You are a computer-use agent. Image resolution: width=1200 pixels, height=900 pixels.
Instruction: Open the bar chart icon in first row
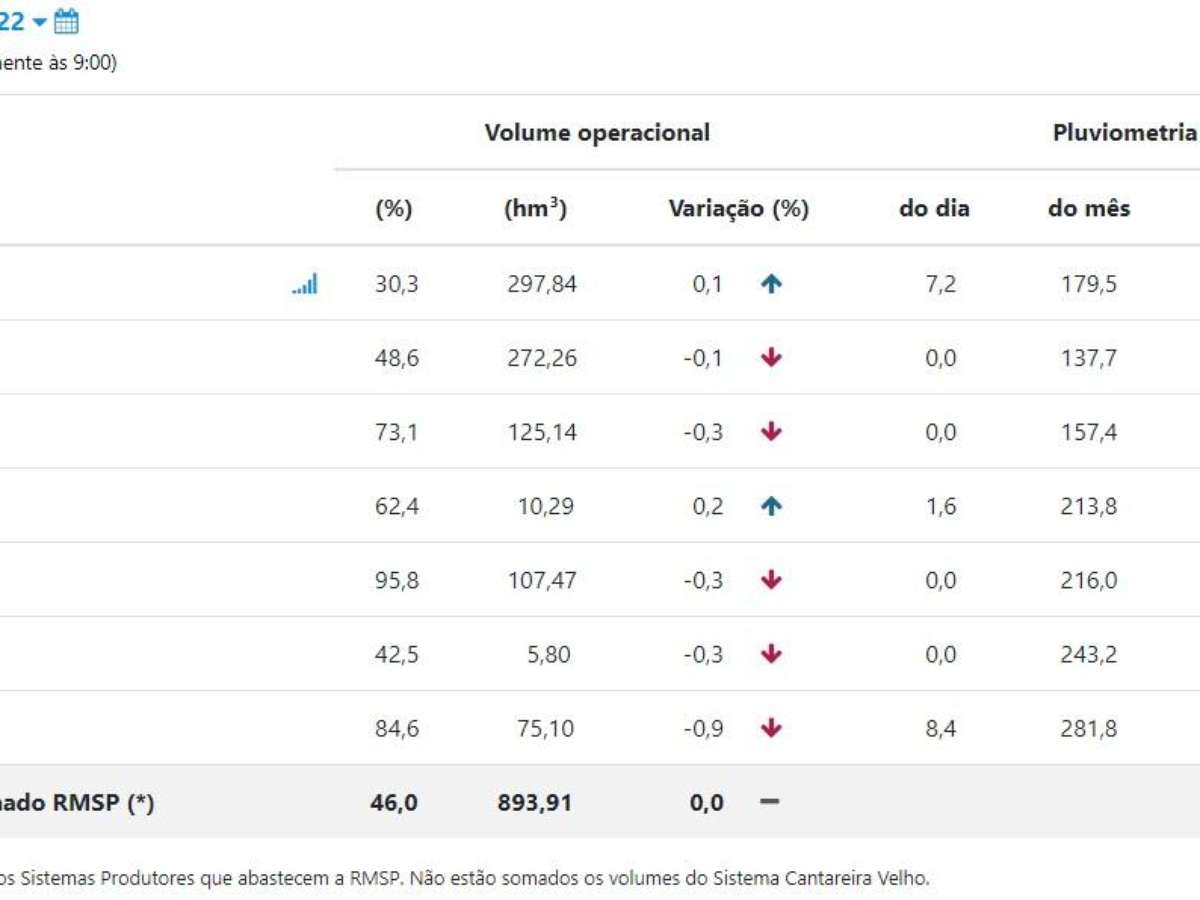[x=305, y=285]
